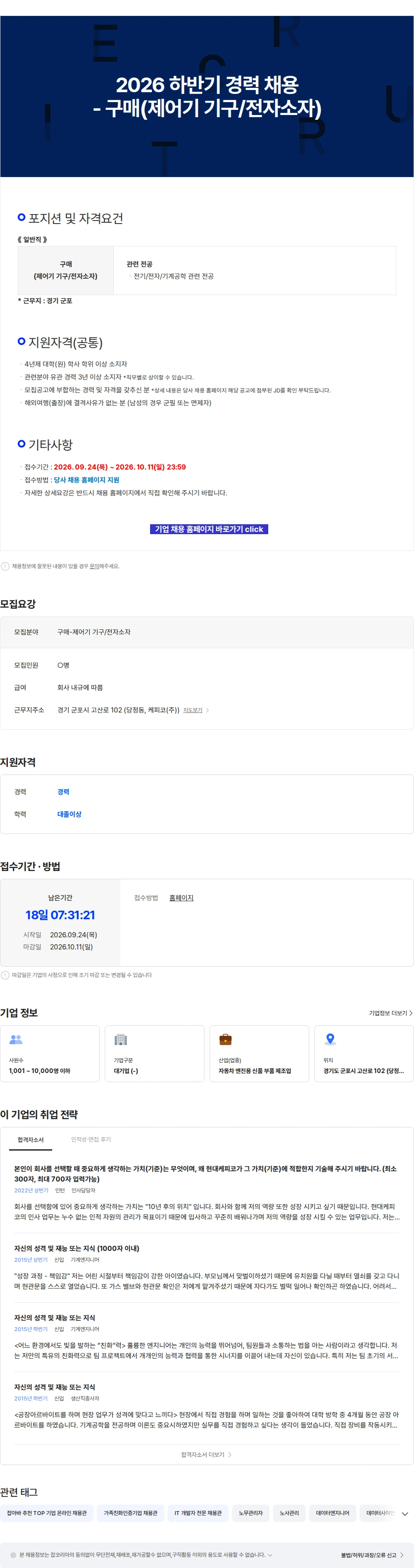
Task: Open essay 자신의 성격 및 재능 또는 지식 (1000자 이내)
Action: [x=77, y=1248]
